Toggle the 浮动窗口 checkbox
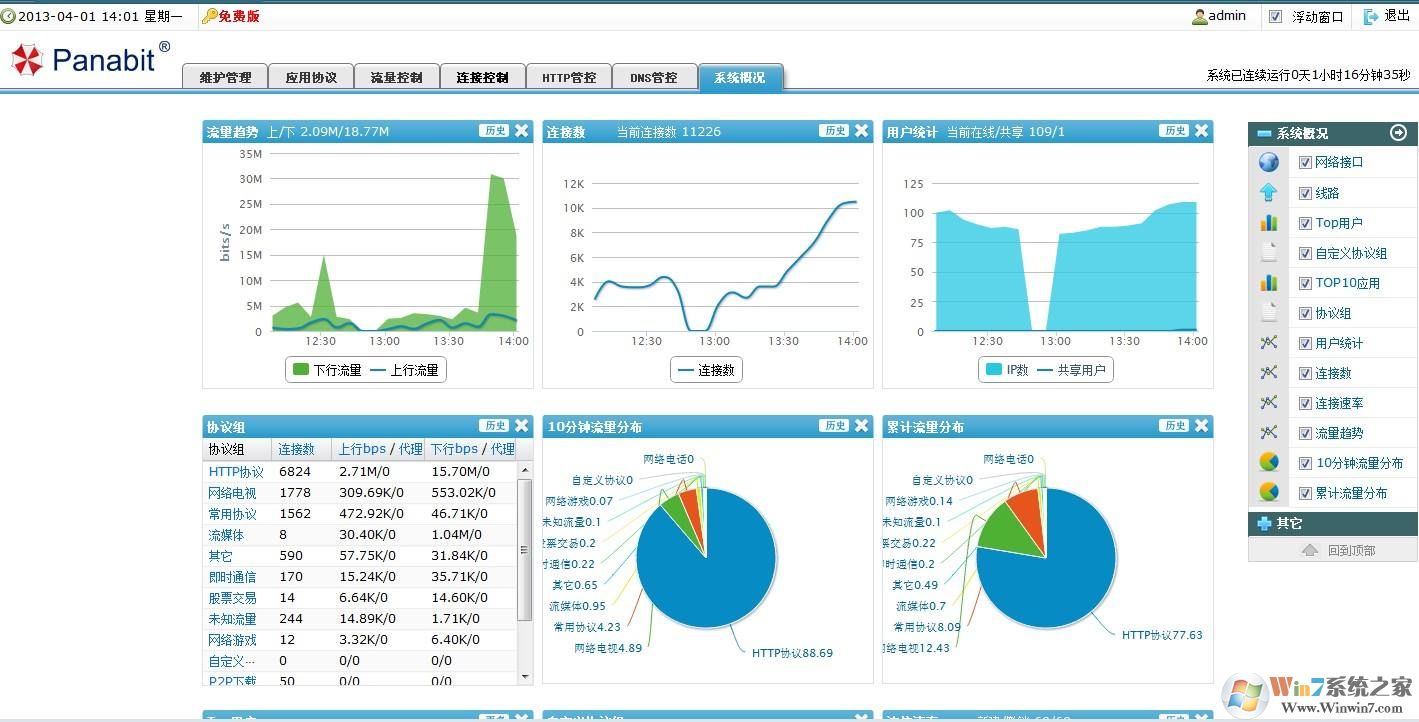 coord(1274,15)
